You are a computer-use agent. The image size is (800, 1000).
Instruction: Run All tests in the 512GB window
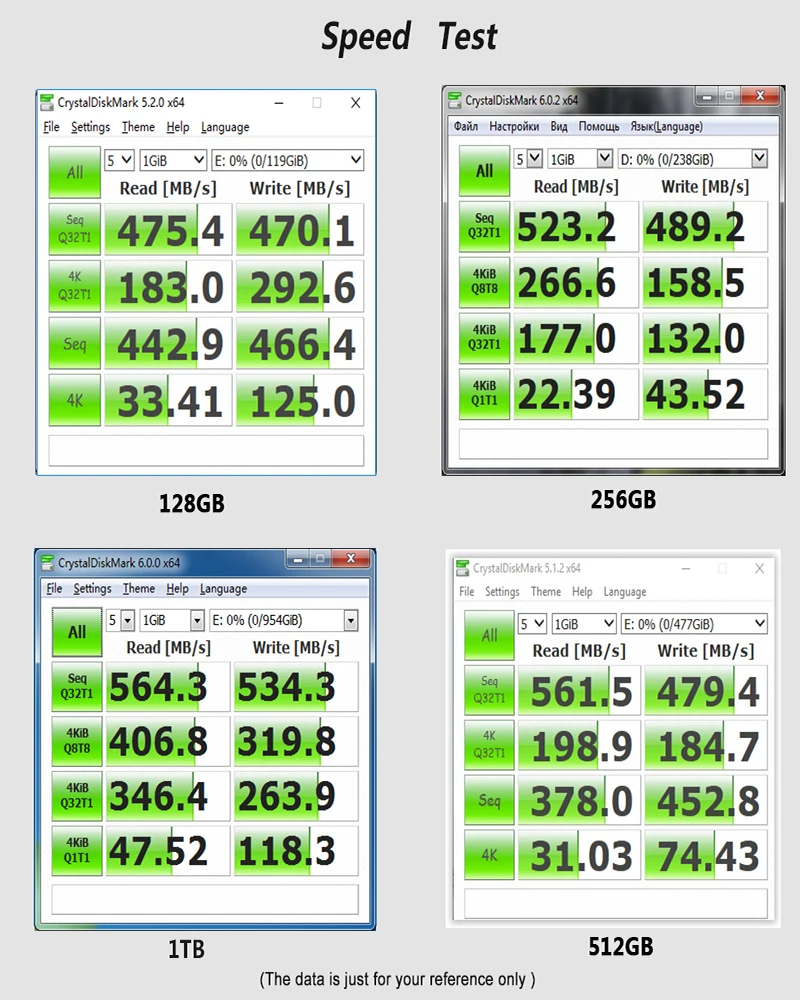click(x=489, y=635)
